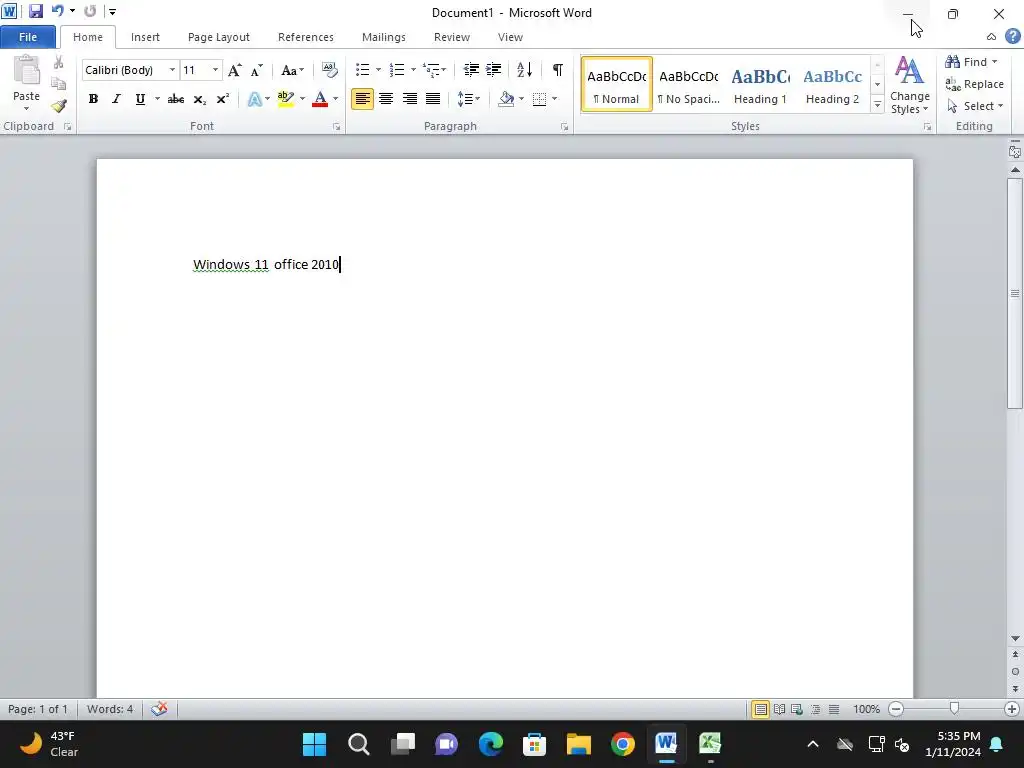This screenshot has width=1024, height=768.
Task: Apply subscript formatting
Action: 200,99
